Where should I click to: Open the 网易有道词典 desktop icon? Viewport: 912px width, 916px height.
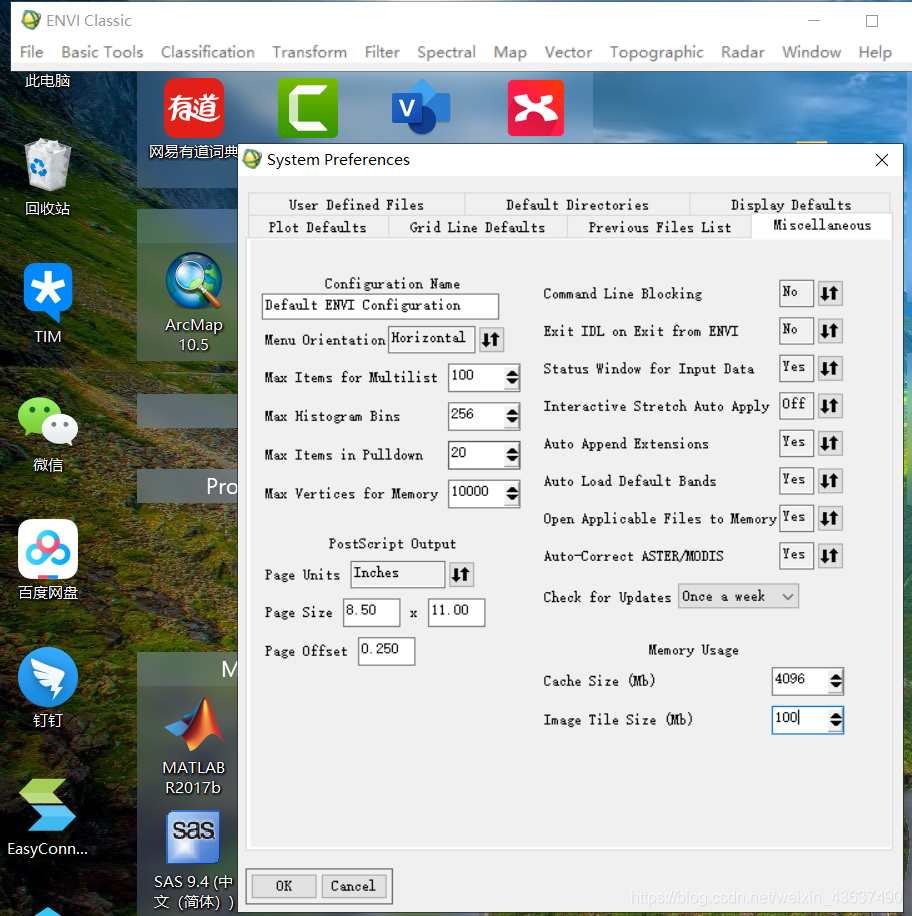point(193,119)
